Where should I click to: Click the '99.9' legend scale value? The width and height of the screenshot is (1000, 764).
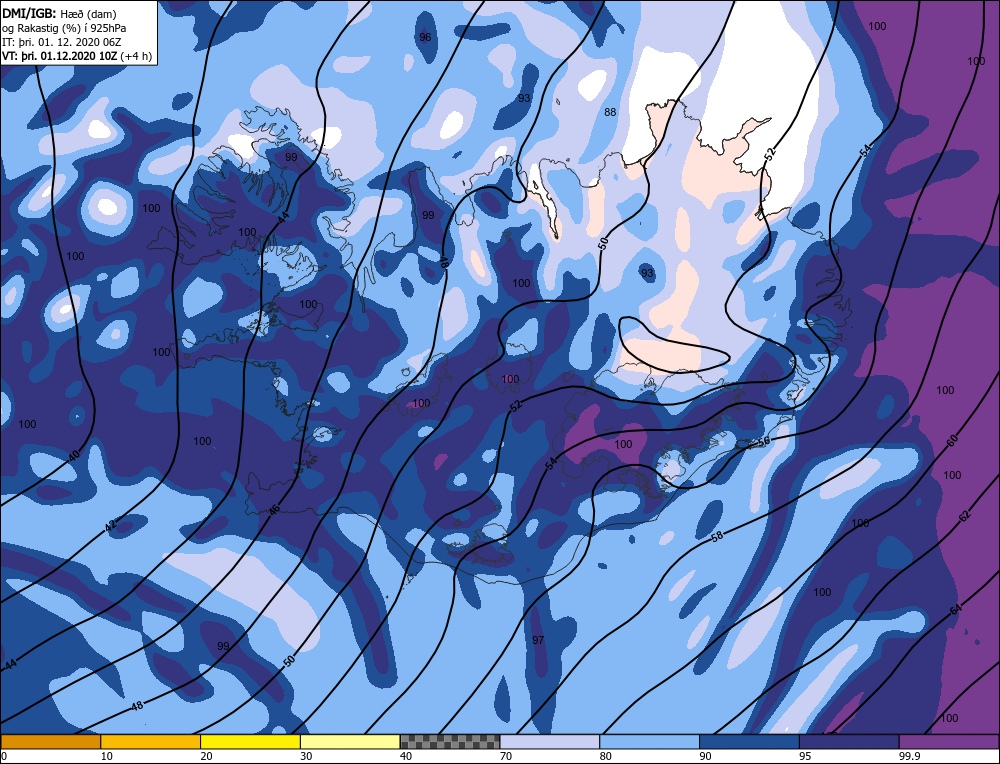(909, 756)
